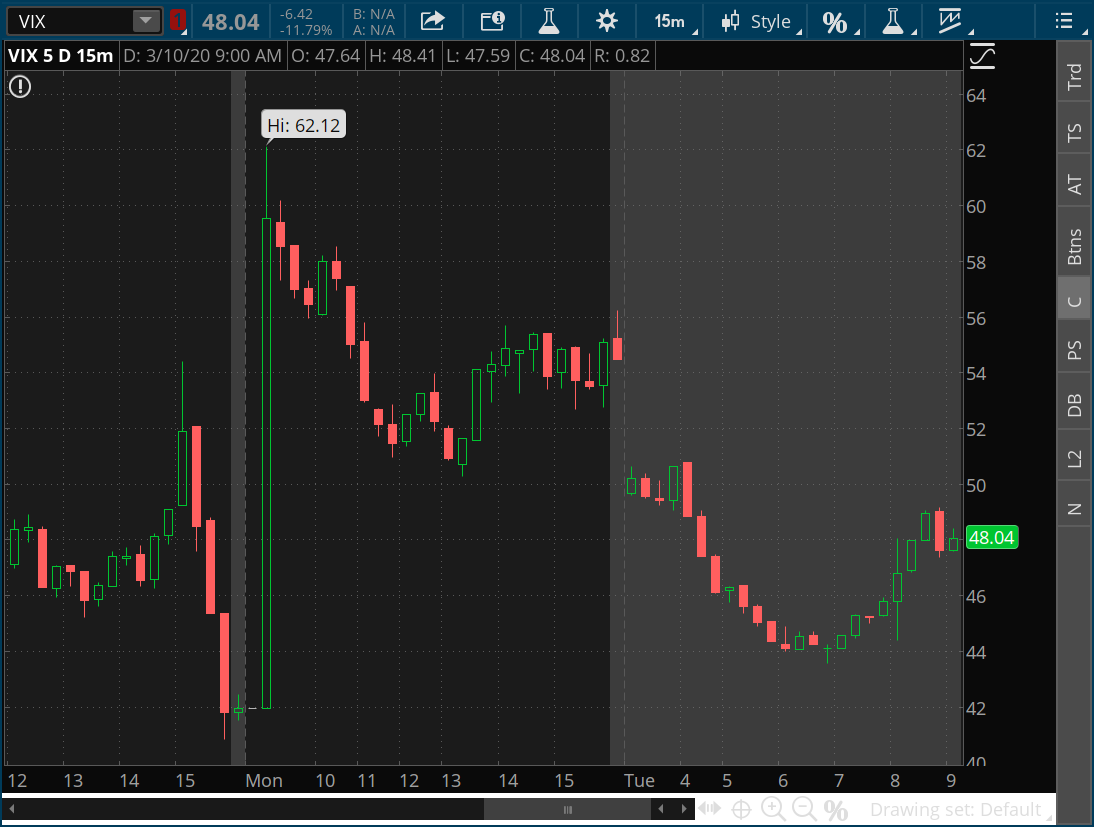Viewport: 1094px width, 827px height.
Task: Click the 48.04 current price label on axis
Action: (x=991, y=538)
